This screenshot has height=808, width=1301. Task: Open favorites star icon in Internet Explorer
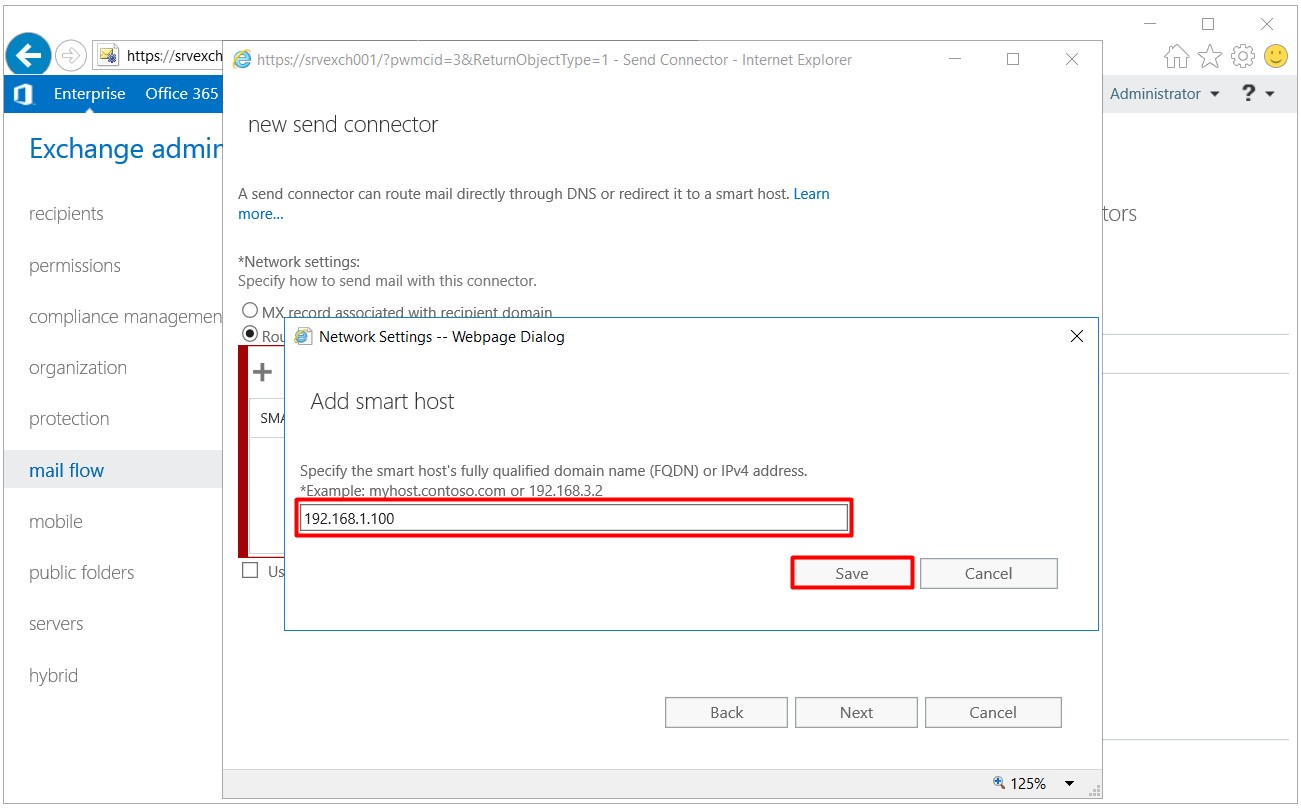tap(1210, 56)
